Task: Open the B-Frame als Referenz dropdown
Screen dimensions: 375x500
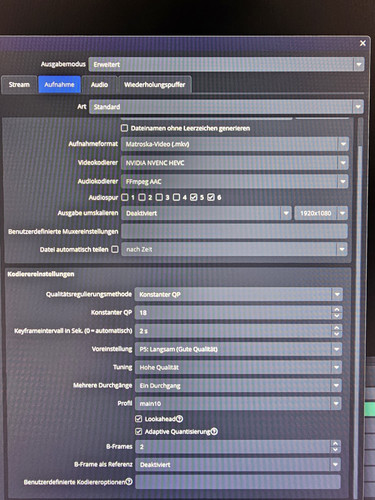Action: (238, 464)
